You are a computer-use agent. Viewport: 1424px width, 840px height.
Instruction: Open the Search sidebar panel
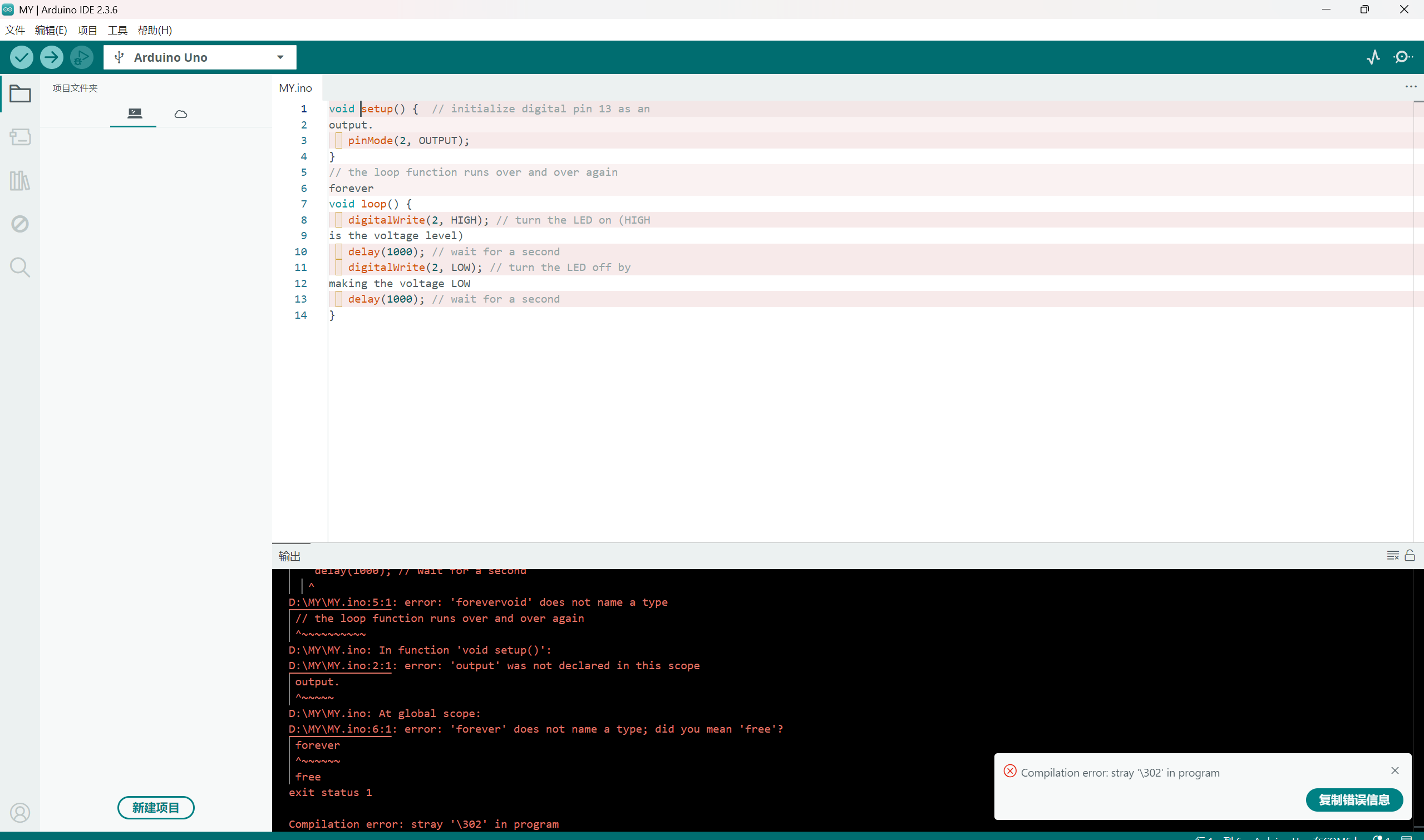20,267
